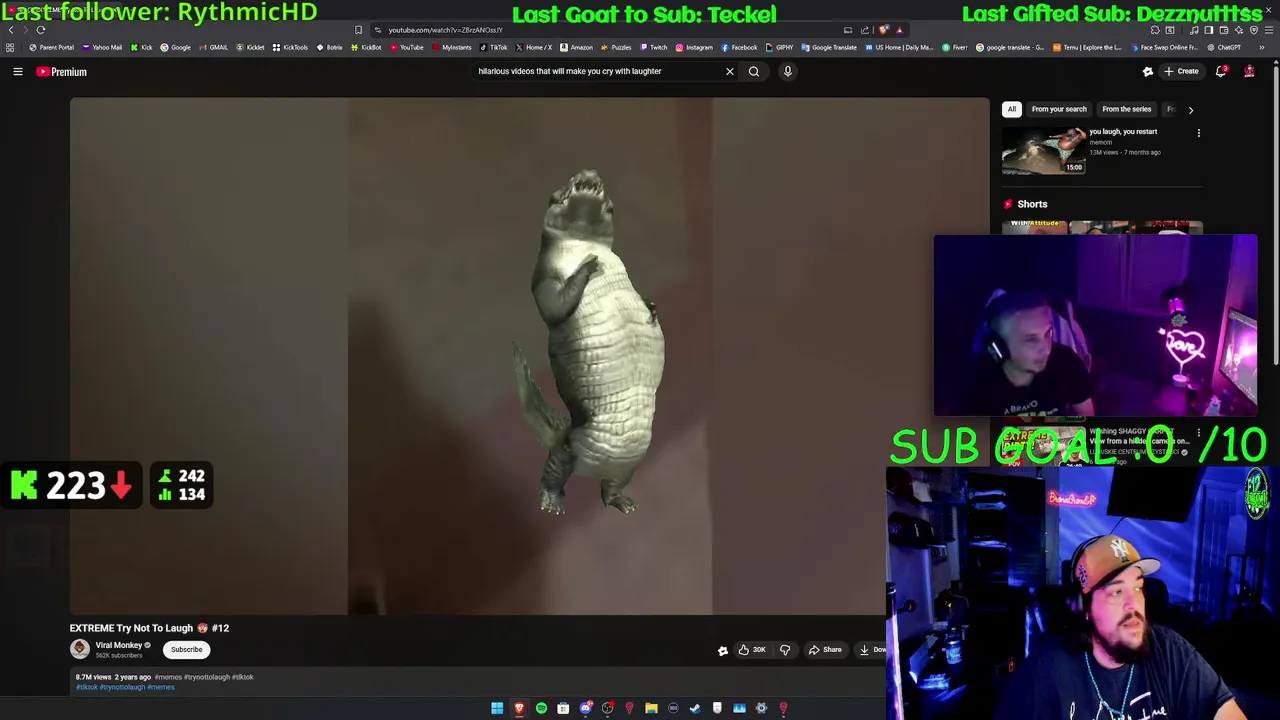This screenshot has width=1280, height=720.
Task: Click the page vertical scrollbar
Action: click(1275, 215)
